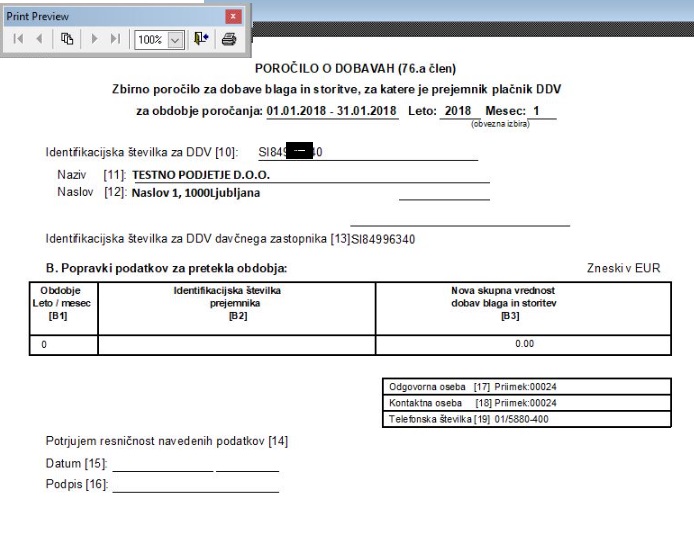694x543 pixels.
Task: Click the reporting period 01.01.2018 - 31.01.2018 field
Action: (332, 111)
